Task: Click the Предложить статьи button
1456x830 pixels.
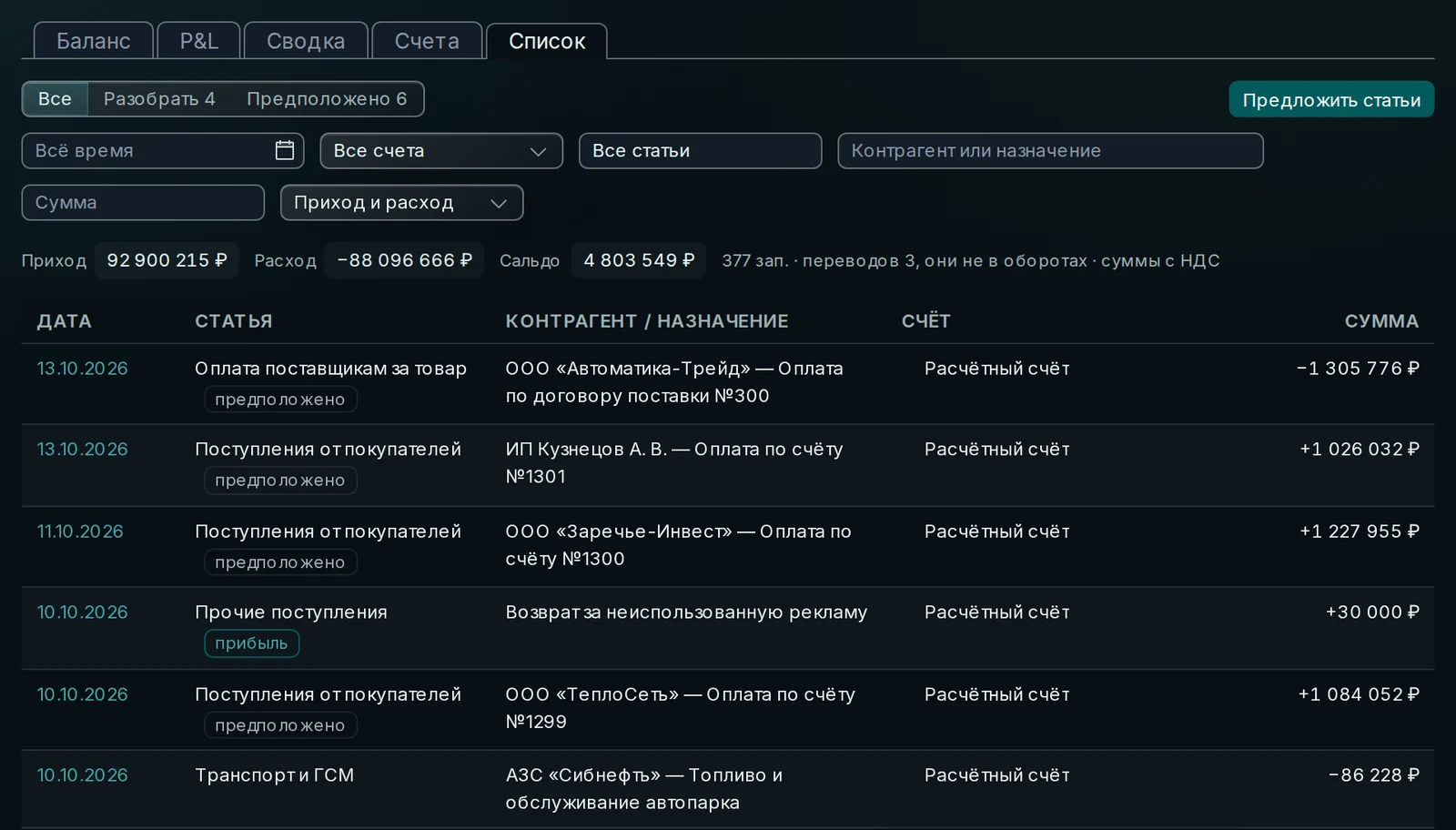Action: 1331,99
